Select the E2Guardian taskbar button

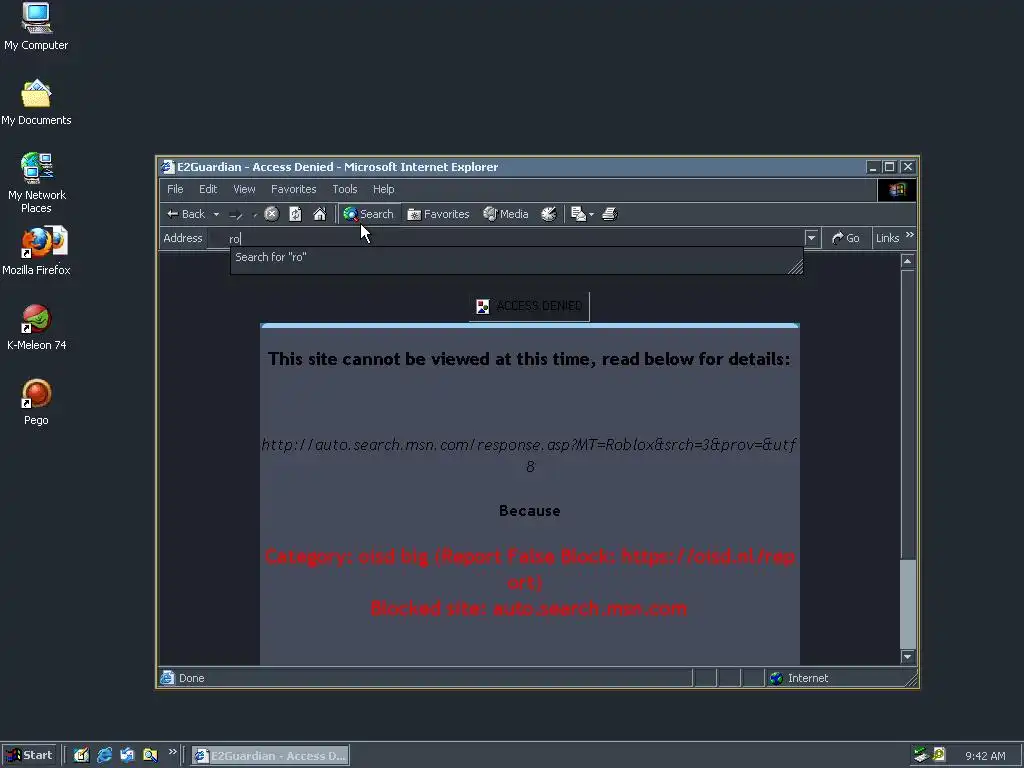pyautogui.click(x=270, y=756)
